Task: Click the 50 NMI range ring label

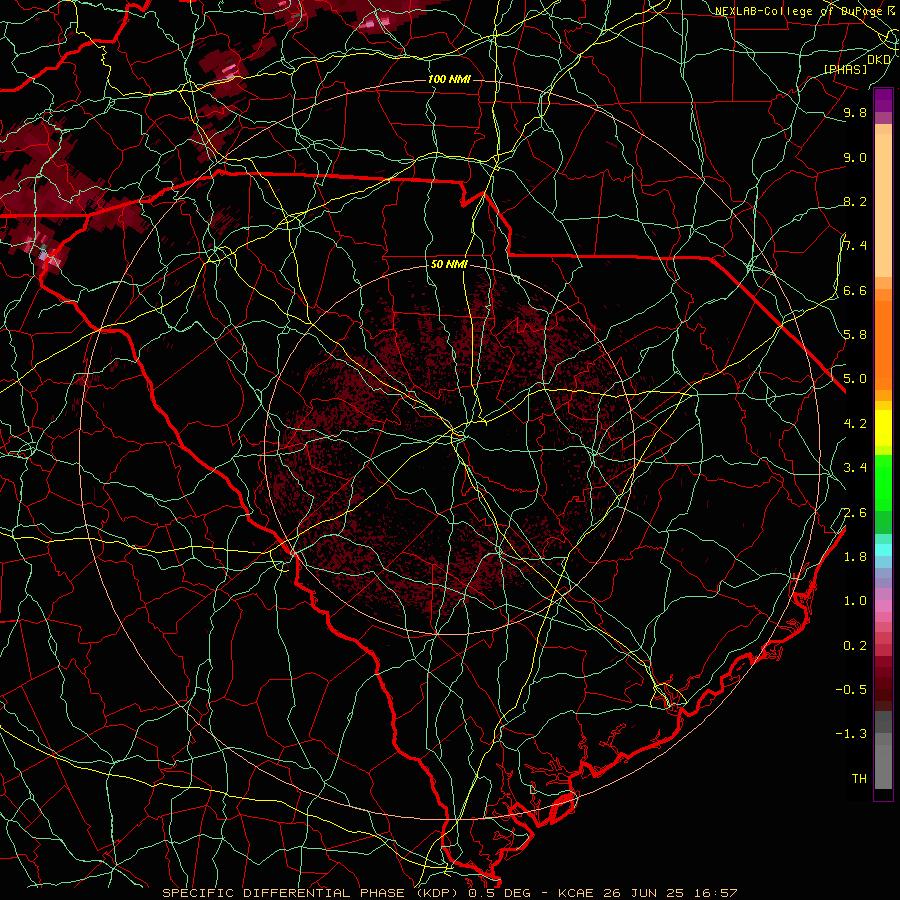Action: (x=449, y=265)
